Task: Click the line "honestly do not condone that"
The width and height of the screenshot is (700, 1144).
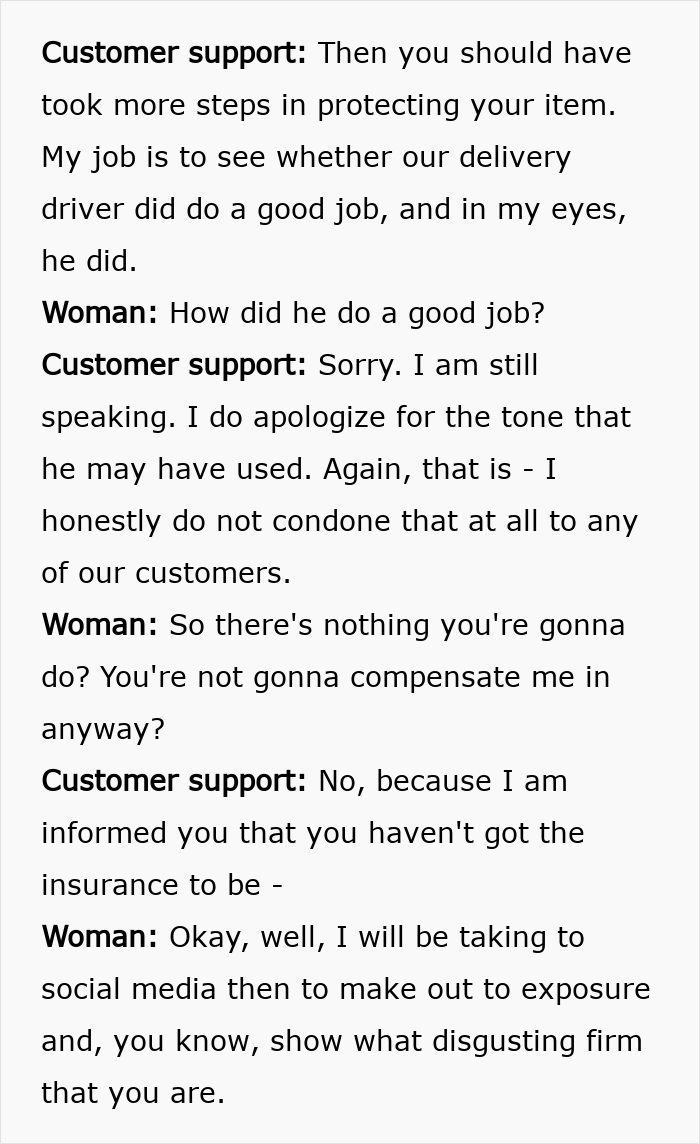Action: [x=339, y=521]
